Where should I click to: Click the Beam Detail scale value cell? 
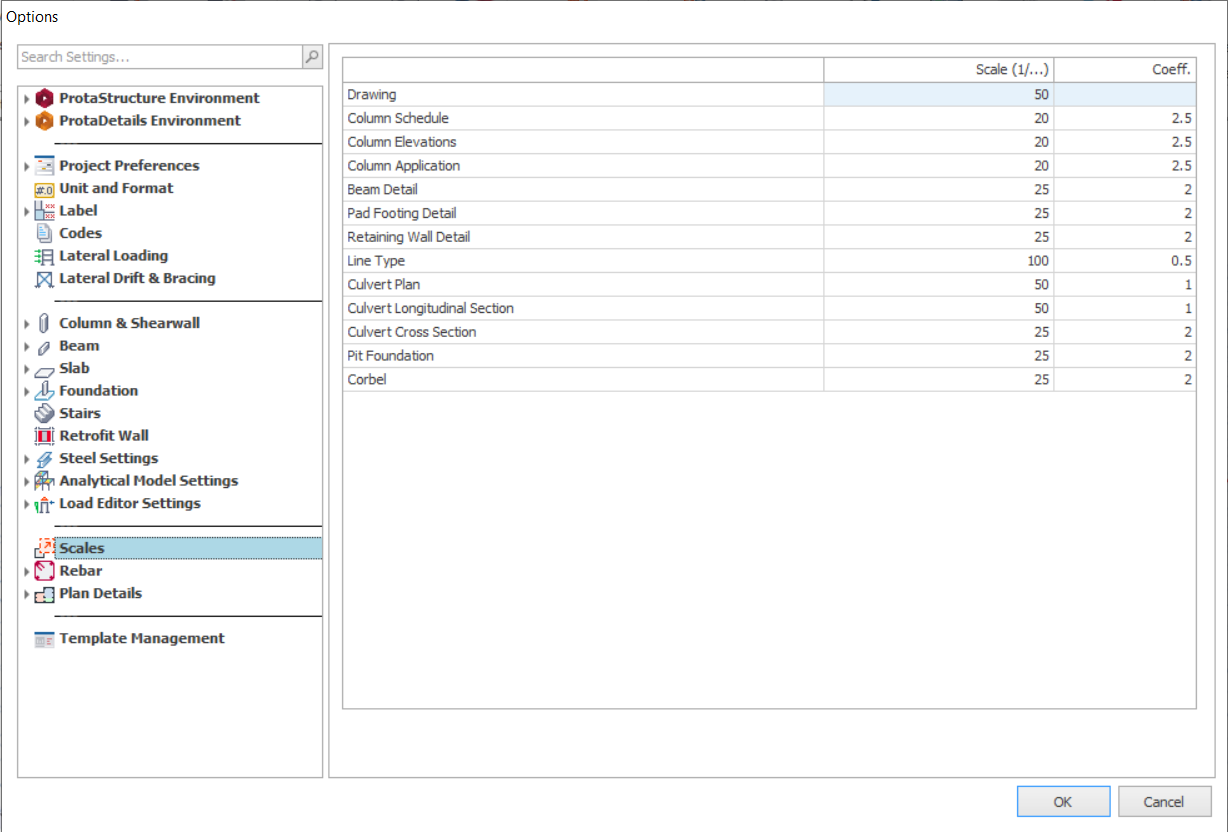click(x=938, y=189)
